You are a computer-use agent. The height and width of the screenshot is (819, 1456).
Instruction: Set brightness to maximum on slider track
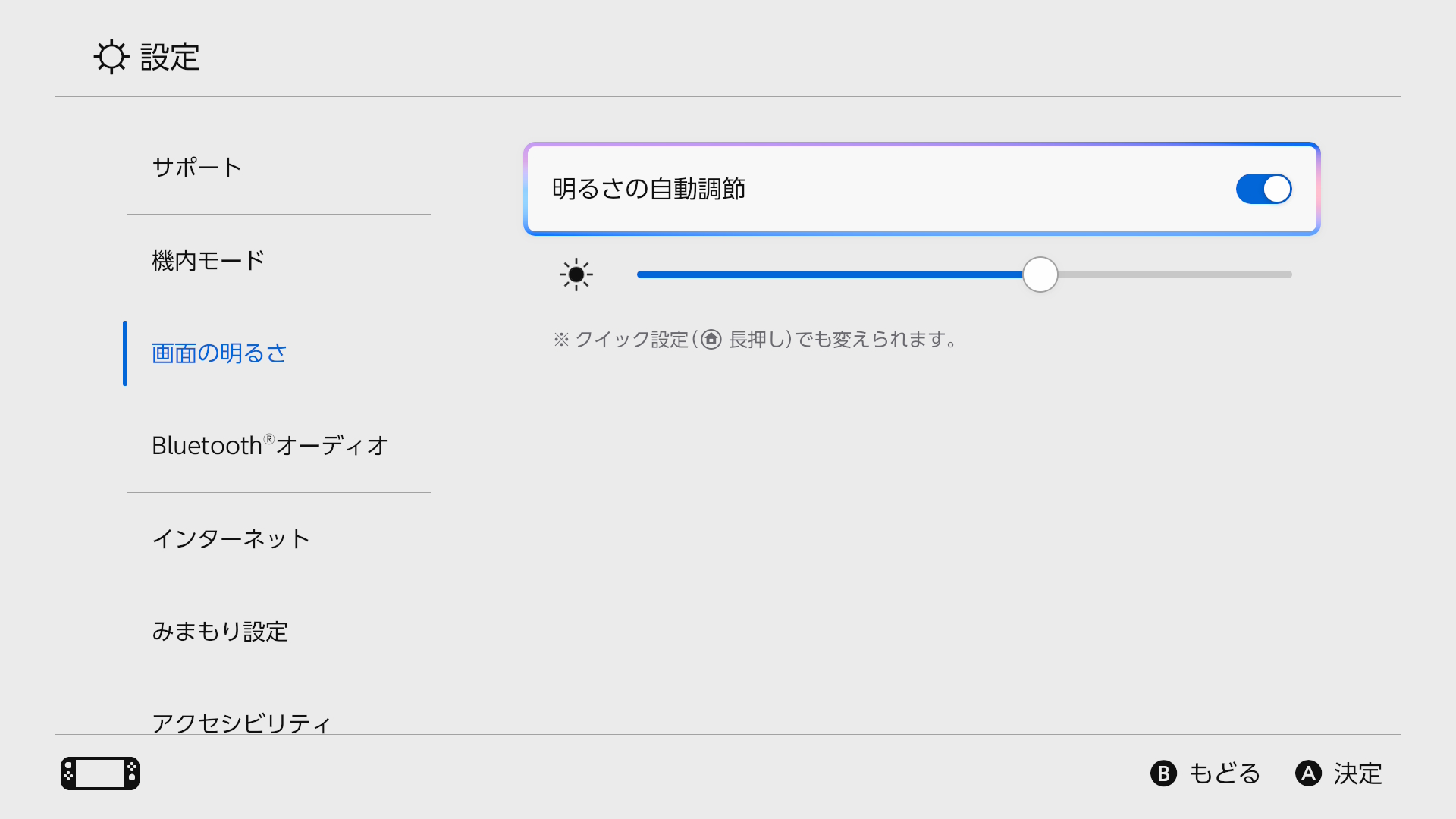1289,275
